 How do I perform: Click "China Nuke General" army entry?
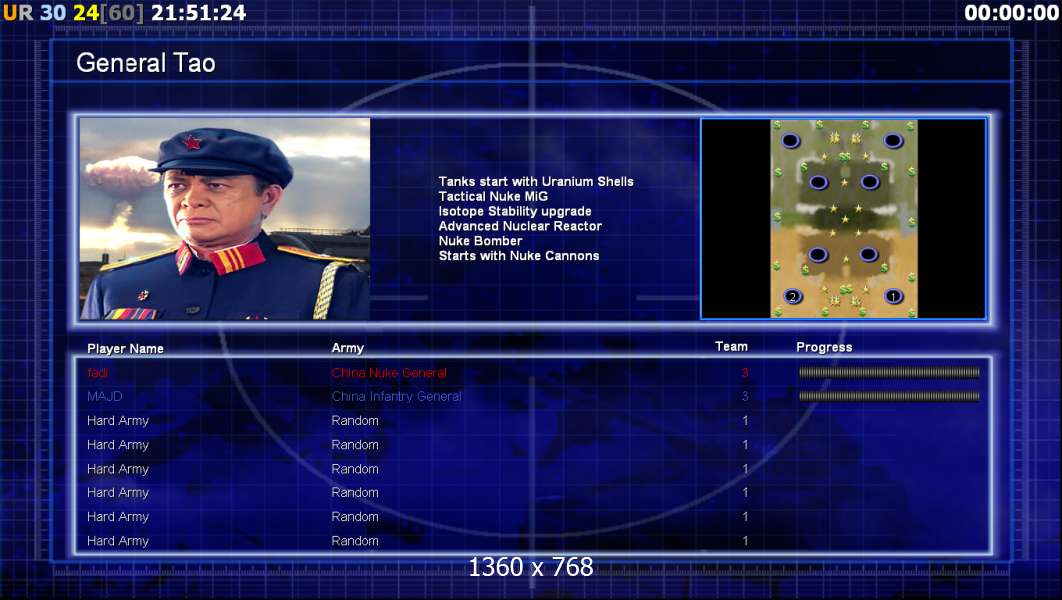tap(389, 372)
